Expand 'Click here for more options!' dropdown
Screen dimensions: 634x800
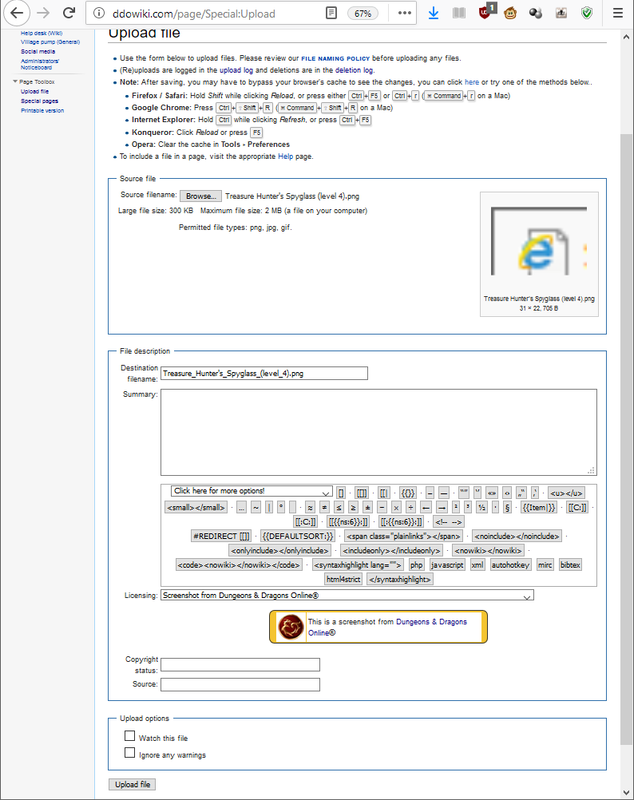(x=251, y=491)
